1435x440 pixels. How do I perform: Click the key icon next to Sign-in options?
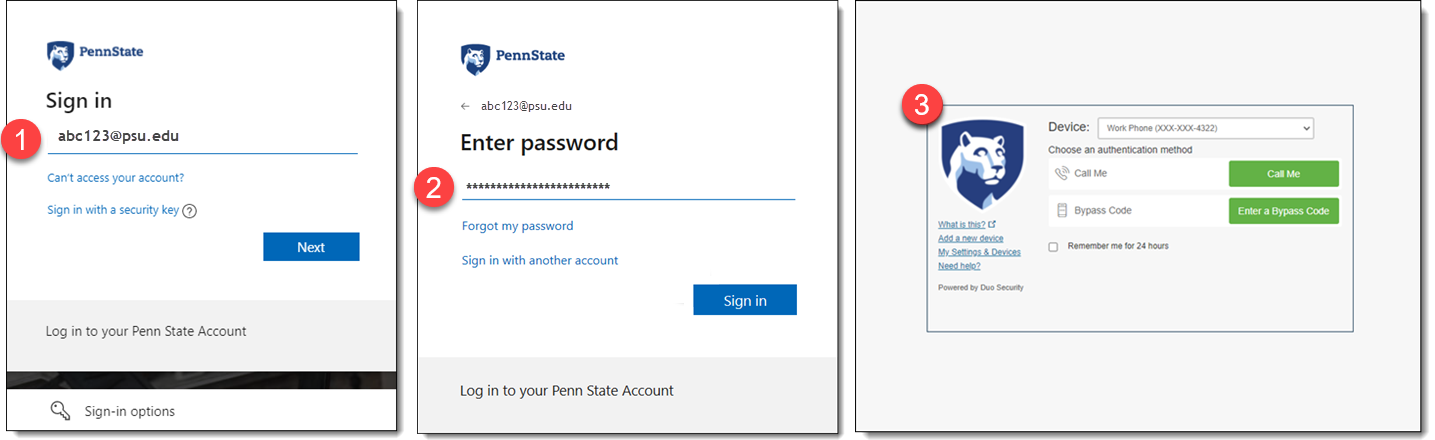(x=61, y=411)
